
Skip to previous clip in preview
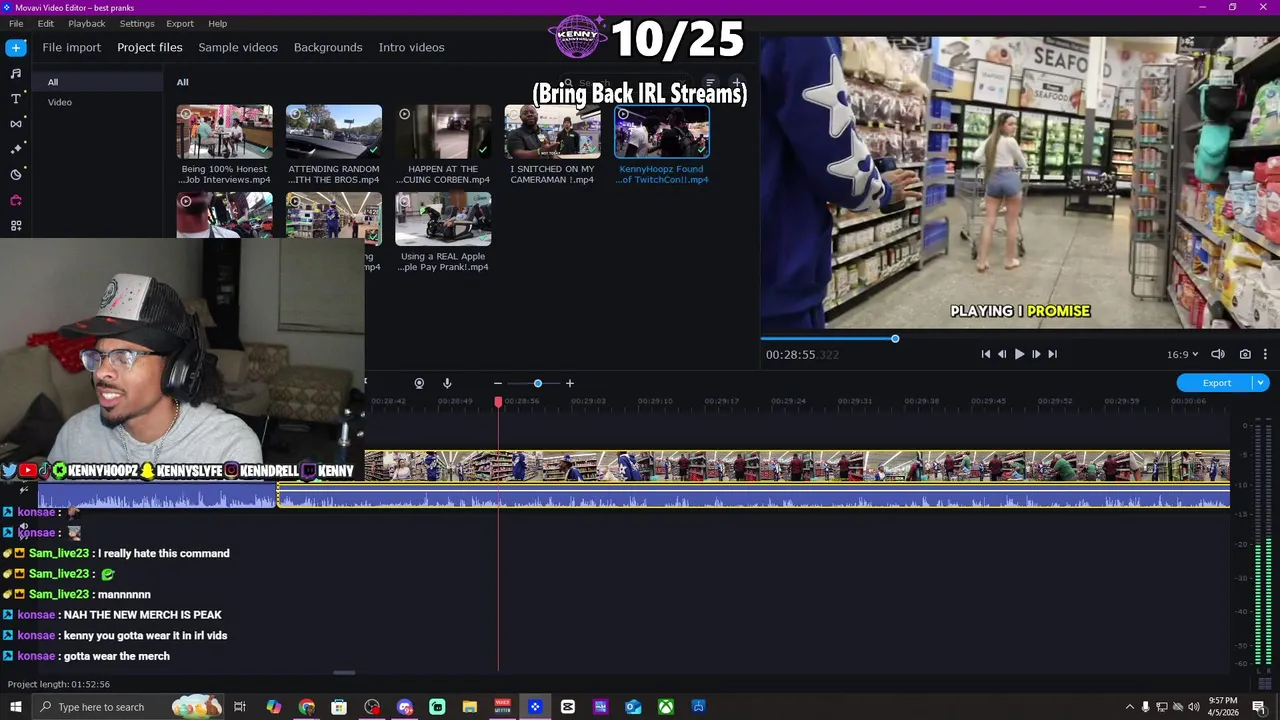[985, 354]
